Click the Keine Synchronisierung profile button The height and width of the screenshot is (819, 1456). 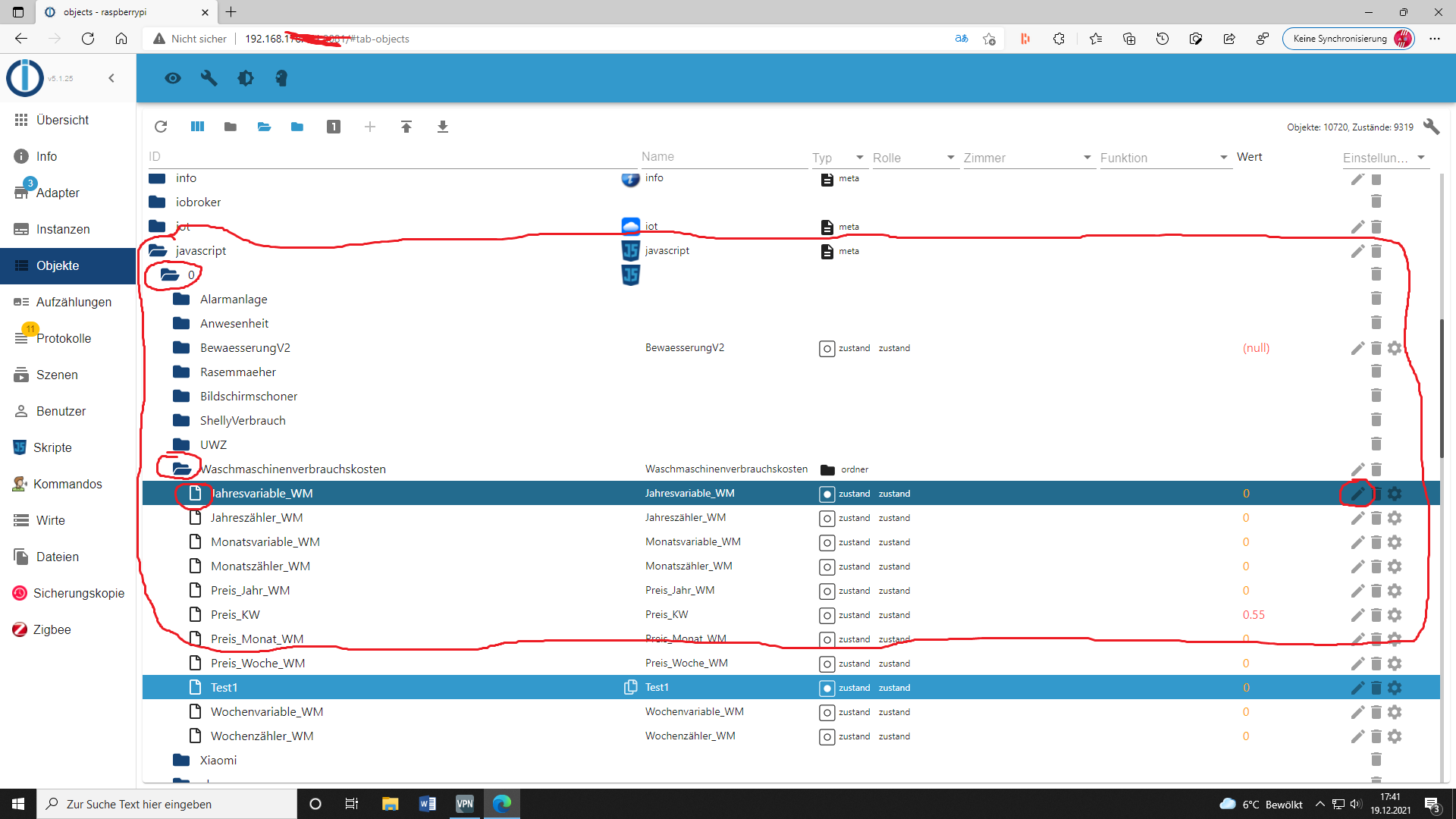(1348, 39)
